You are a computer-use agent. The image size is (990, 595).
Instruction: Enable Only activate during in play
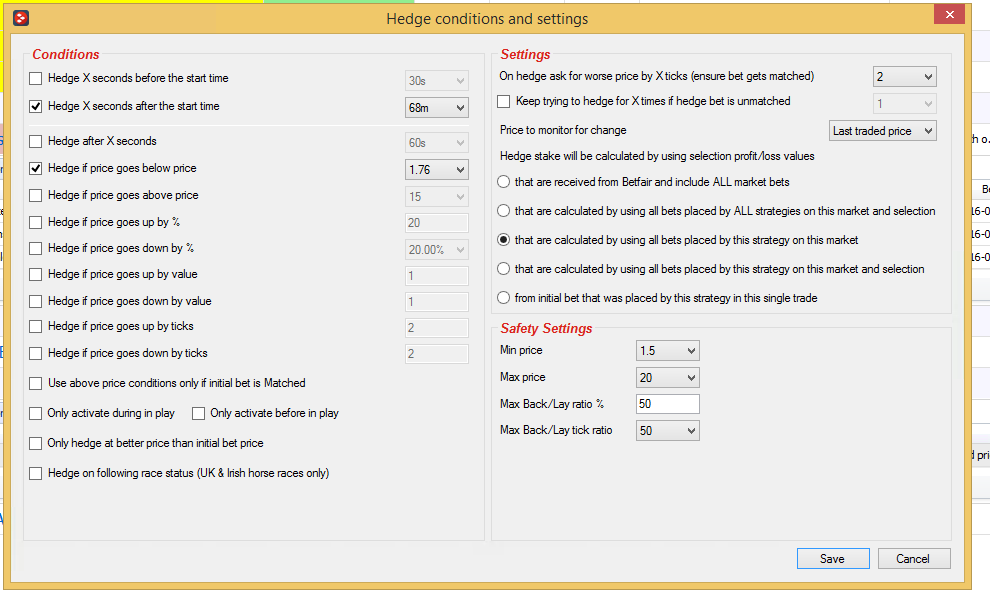36,413
